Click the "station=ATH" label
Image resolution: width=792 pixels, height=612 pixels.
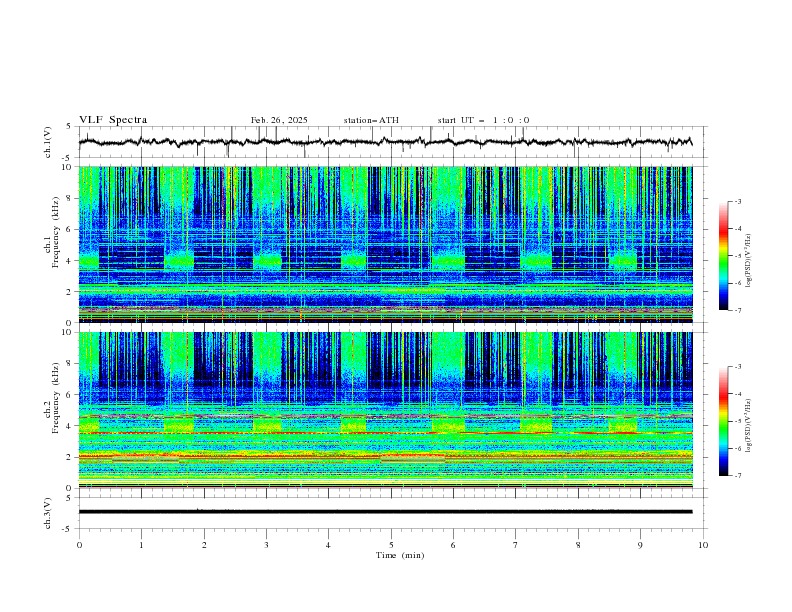[371, 120]
